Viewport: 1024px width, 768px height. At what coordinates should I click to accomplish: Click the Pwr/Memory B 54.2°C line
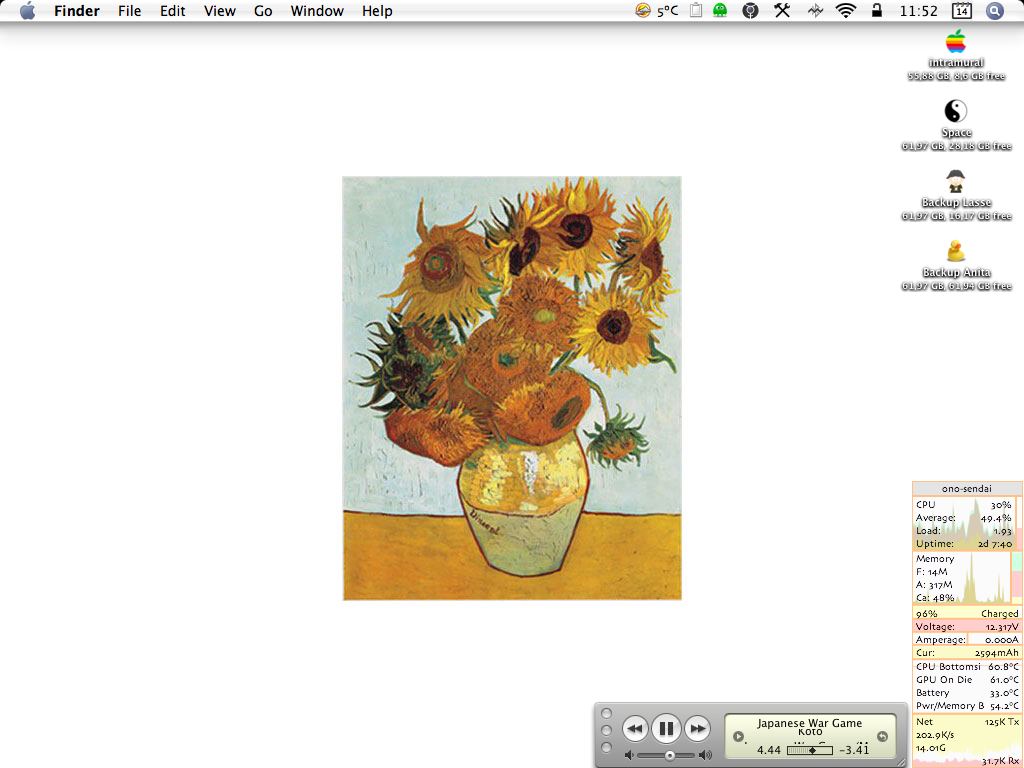[x=967, y=706]
